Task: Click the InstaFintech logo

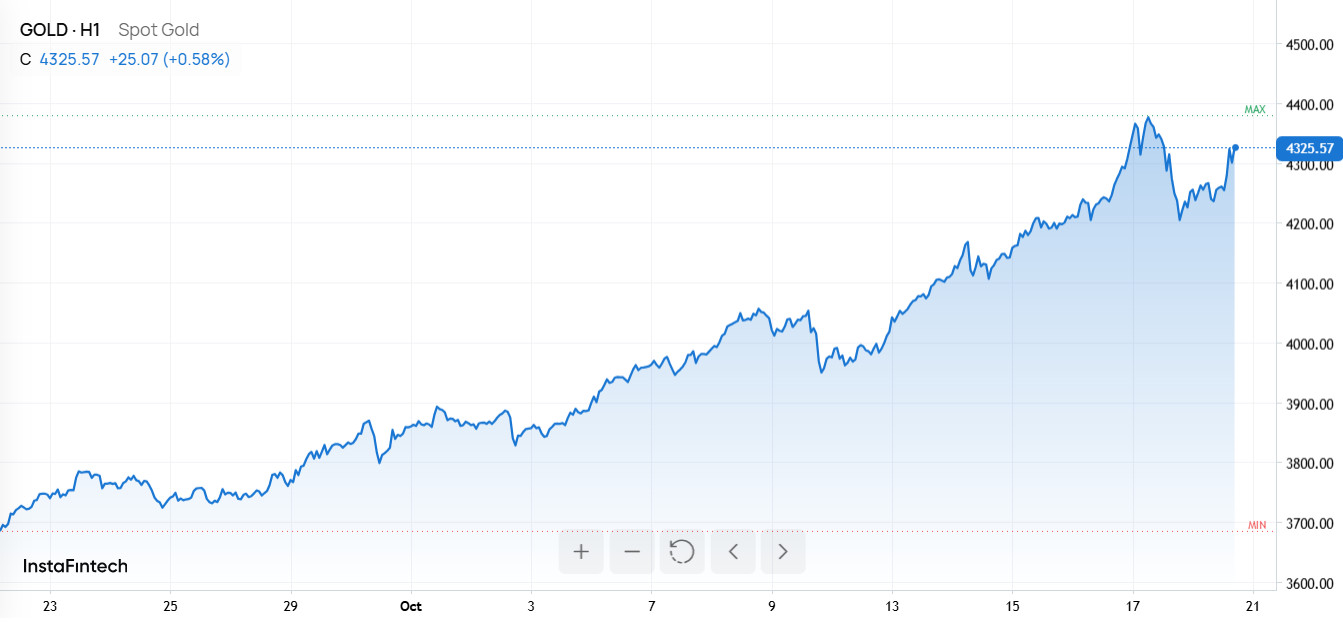Action: click(x=75, y=566)
